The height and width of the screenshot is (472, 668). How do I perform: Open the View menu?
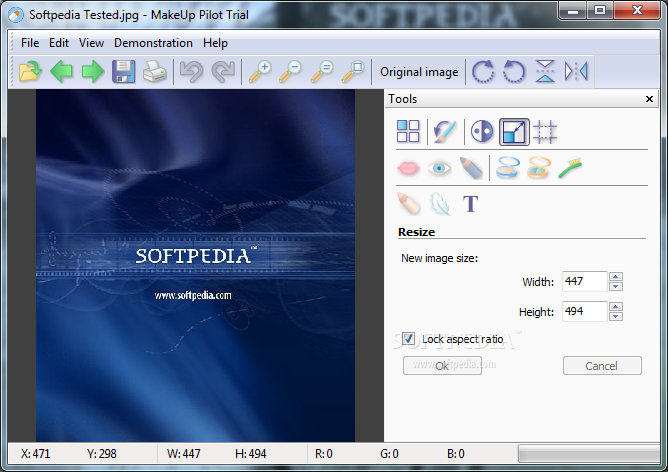(x=91, y=43)
